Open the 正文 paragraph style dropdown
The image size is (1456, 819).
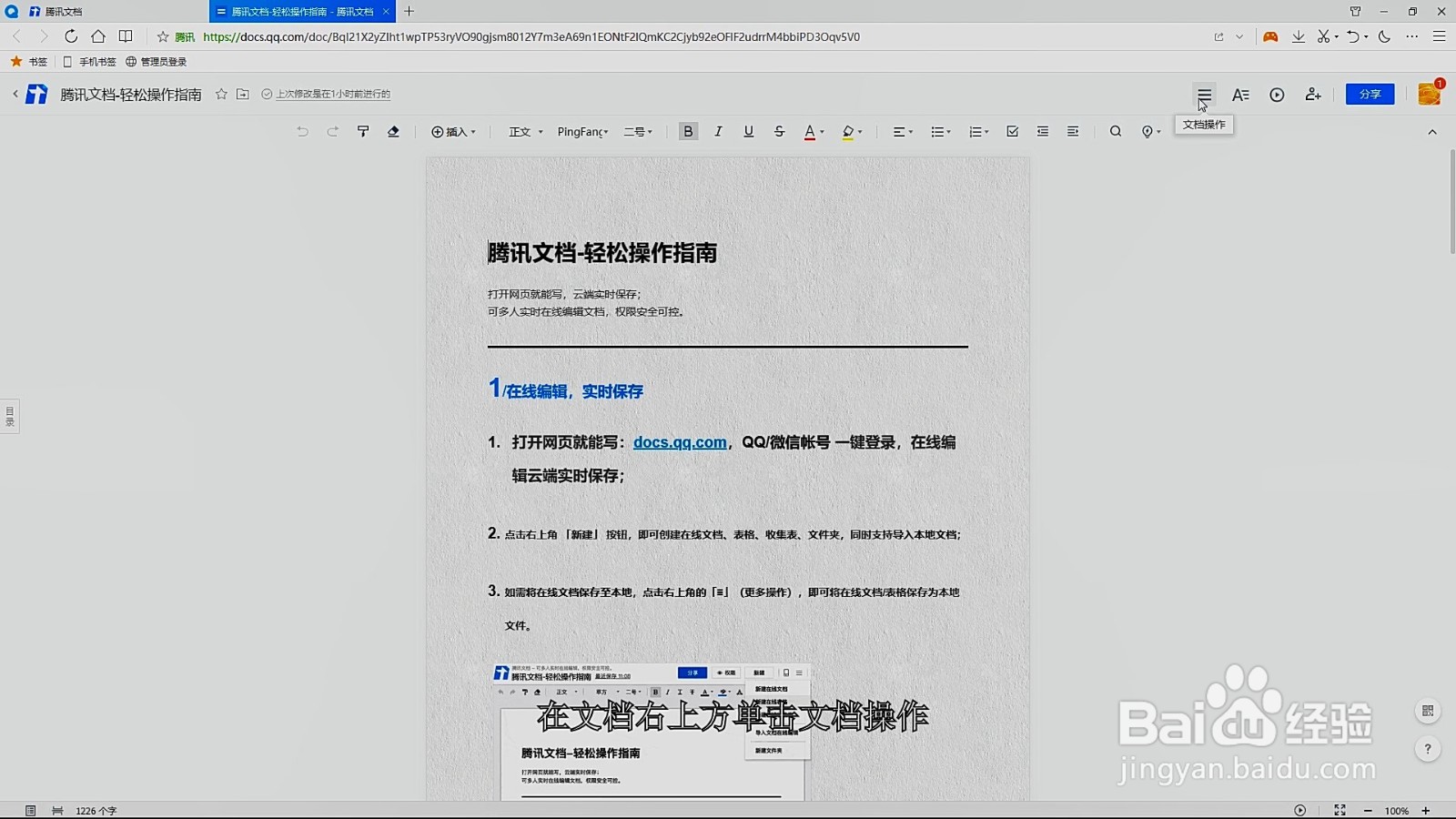(x=525, y=132)
